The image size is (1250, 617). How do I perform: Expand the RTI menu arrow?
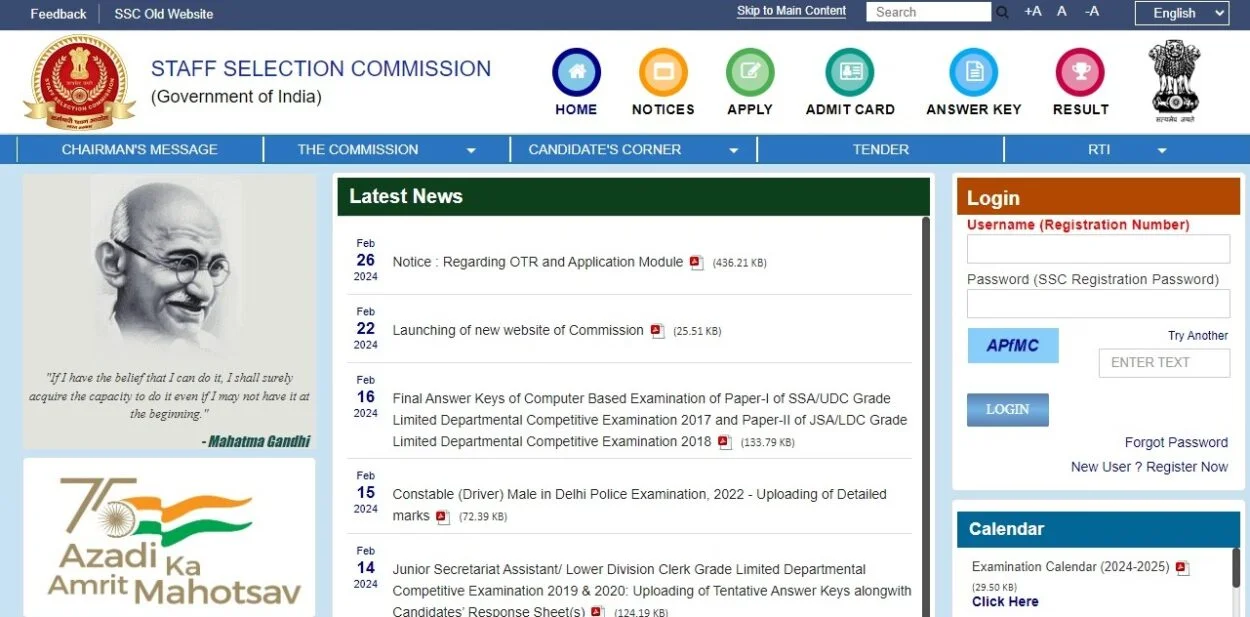point(1162,151)
